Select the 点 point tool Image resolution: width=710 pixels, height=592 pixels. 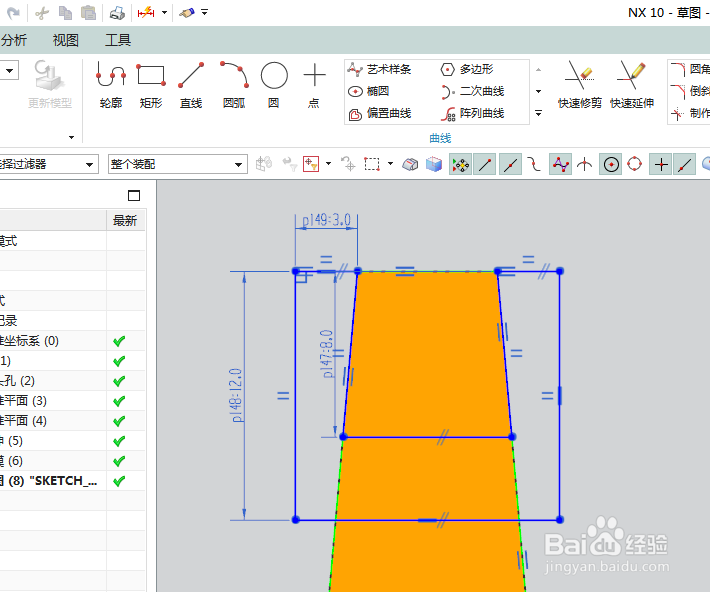click(314, 85)
